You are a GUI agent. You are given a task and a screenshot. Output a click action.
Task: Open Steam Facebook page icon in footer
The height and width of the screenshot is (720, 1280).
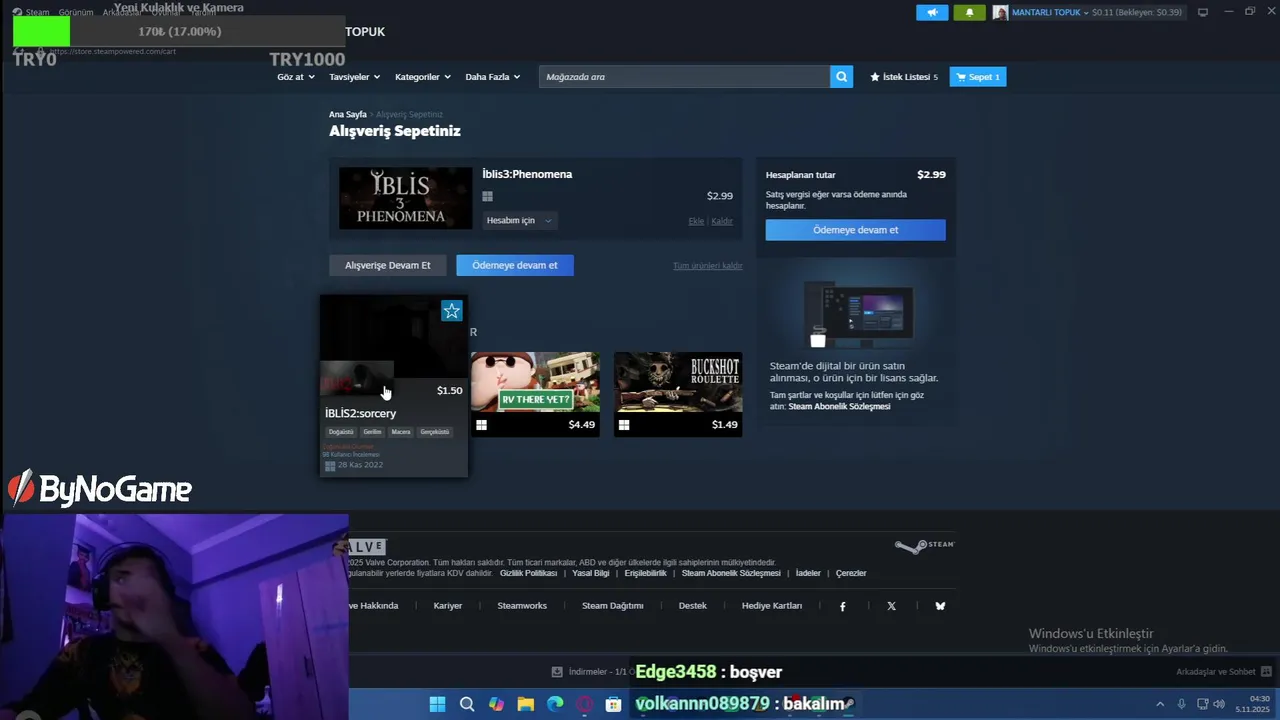pos(842,606)
